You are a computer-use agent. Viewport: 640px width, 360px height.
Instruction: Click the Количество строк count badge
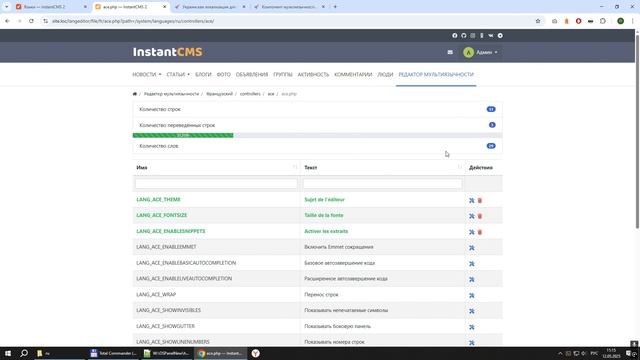click(491, 109)
